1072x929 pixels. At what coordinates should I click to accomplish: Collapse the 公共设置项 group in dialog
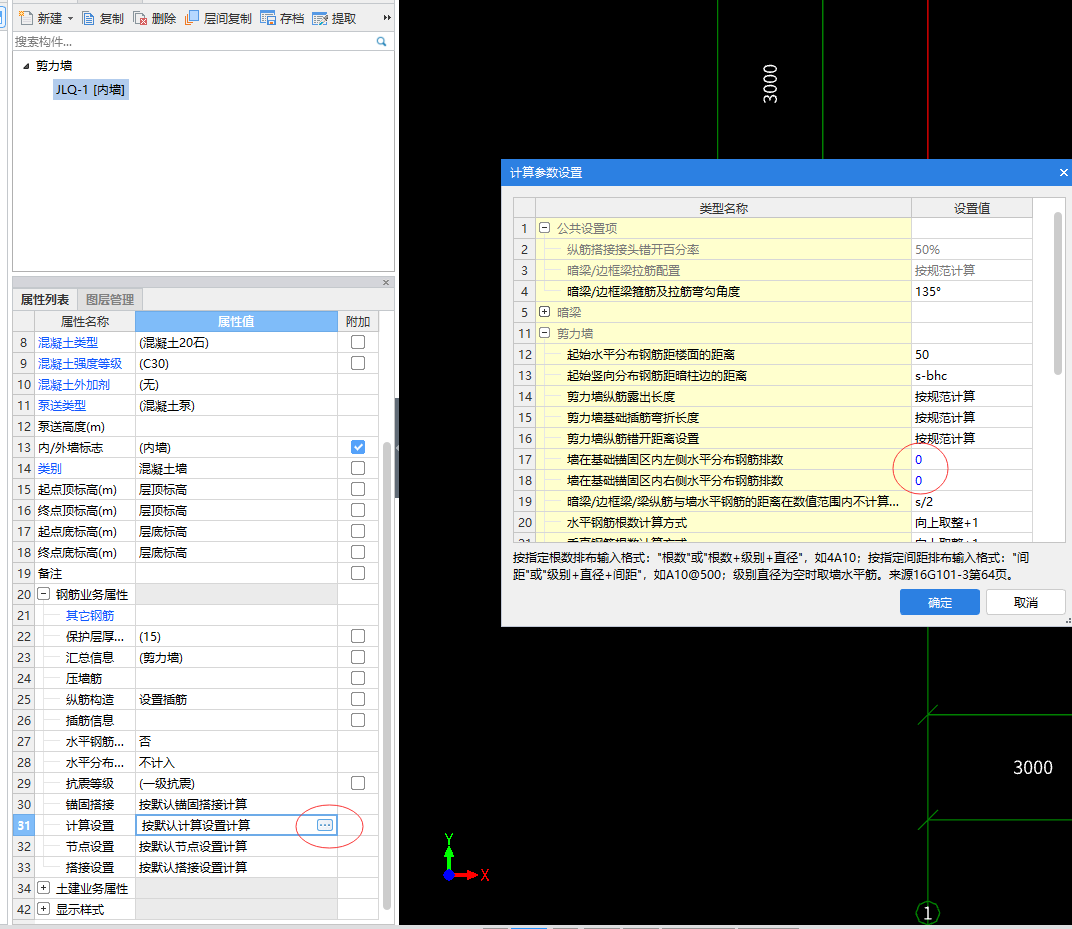tap(544, 228)
